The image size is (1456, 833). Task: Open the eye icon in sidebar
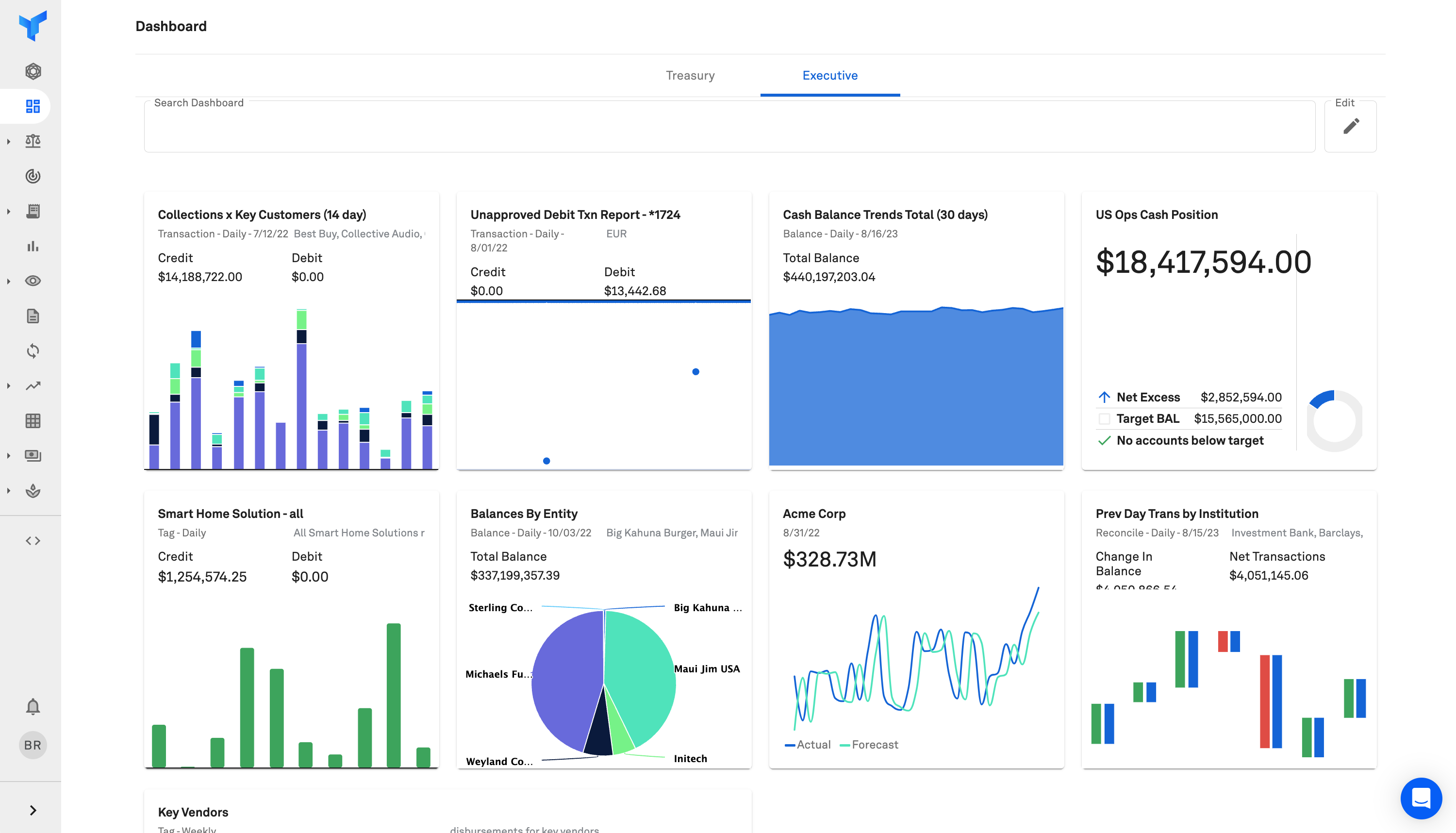pos(33,281)
